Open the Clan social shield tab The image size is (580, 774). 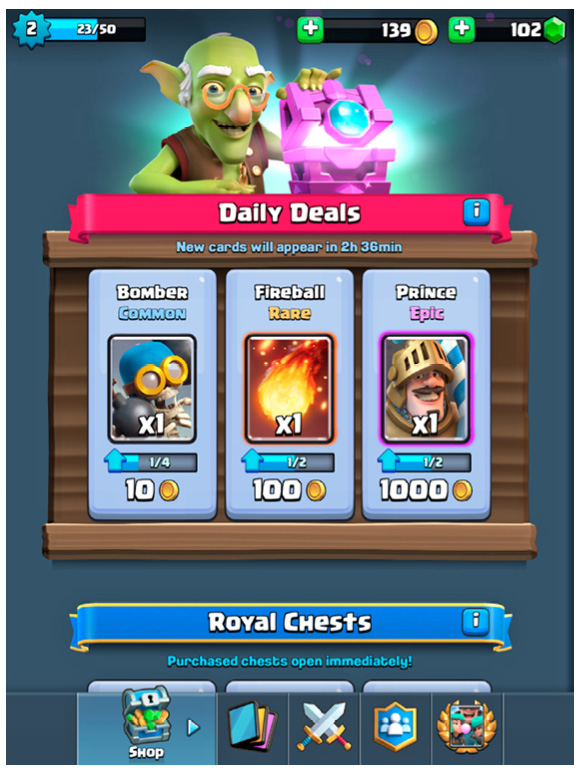click(395, 727)
